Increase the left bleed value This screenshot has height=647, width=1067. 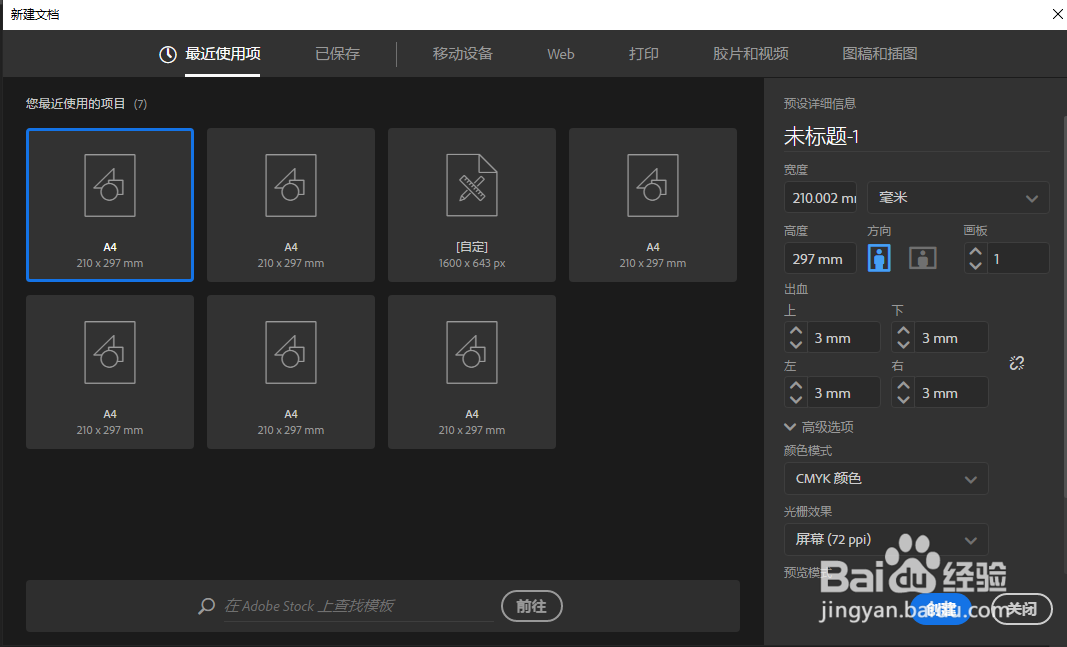point(795,386)
